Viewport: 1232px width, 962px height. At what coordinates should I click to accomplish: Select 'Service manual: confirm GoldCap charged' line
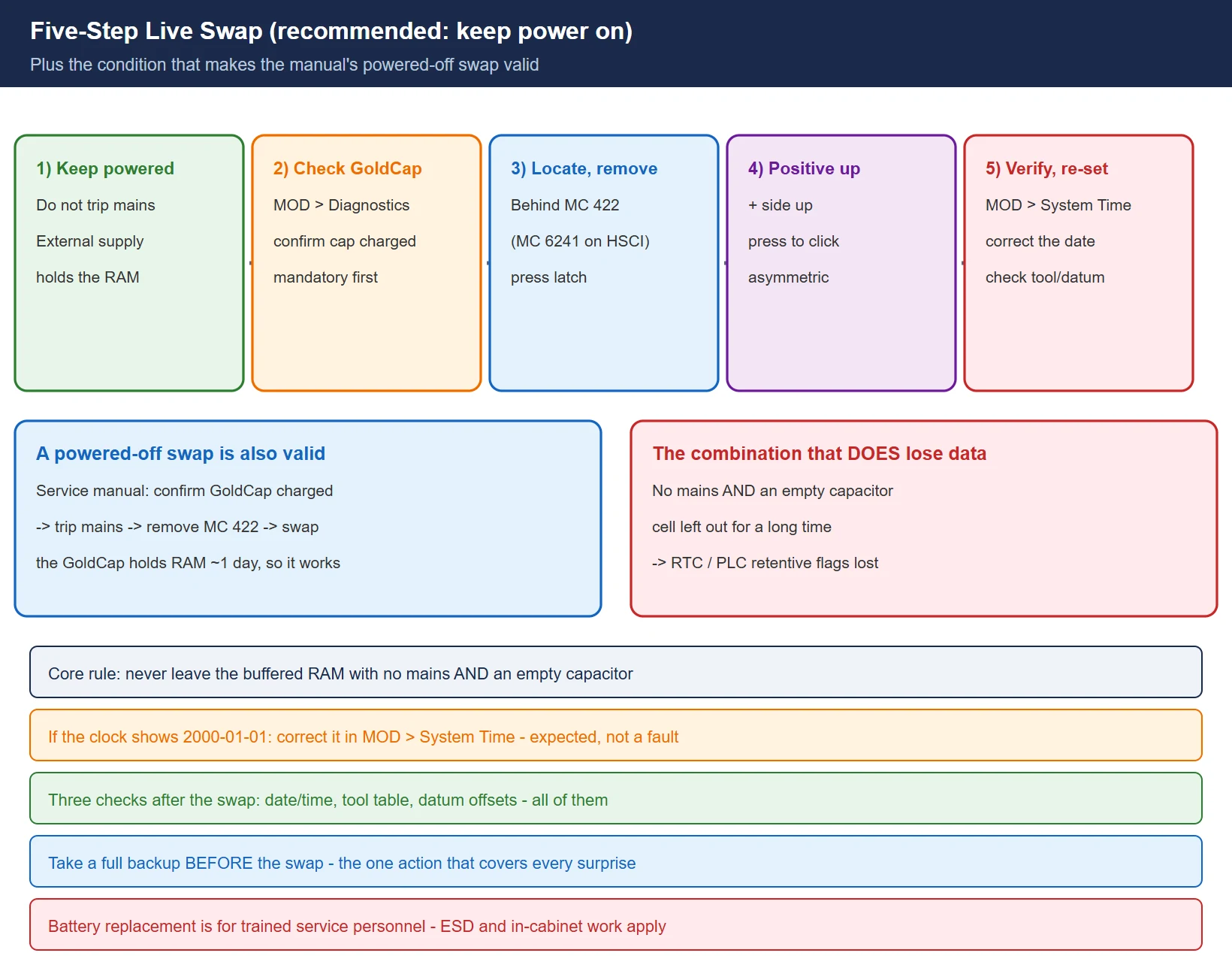184,491
